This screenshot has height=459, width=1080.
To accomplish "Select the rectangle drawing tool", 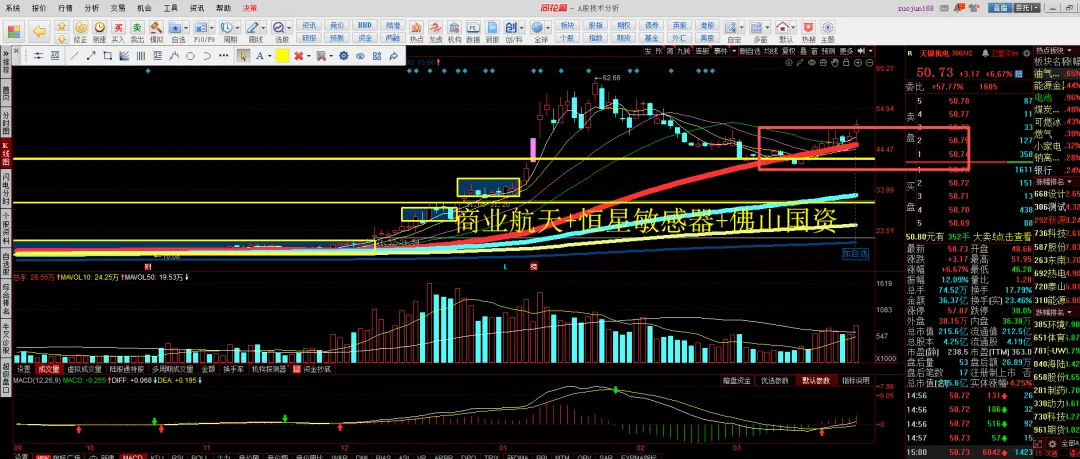I will point(107,56).
